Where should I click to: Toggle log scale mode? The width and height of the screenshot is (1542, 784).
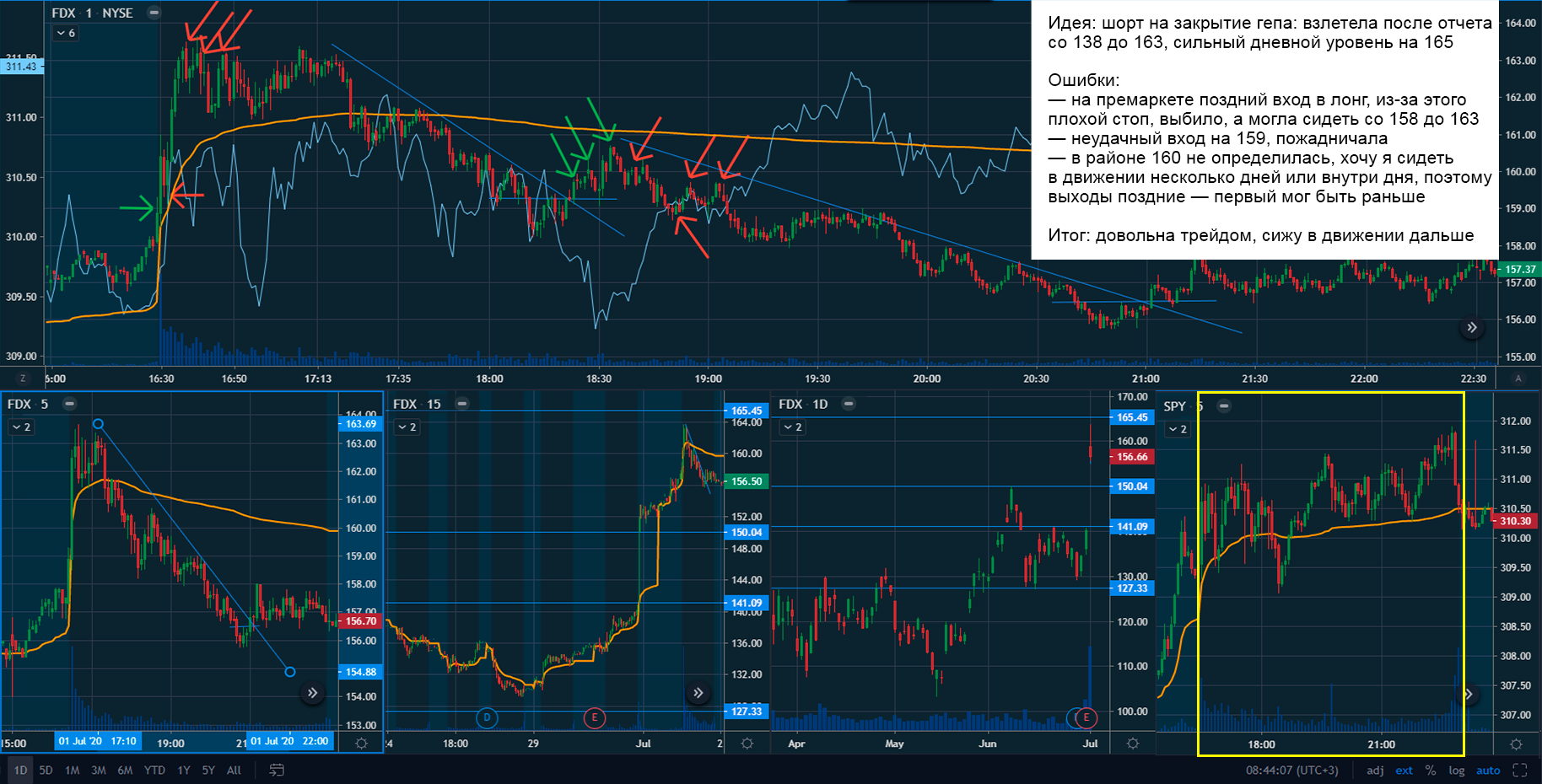coord(1457,770)
